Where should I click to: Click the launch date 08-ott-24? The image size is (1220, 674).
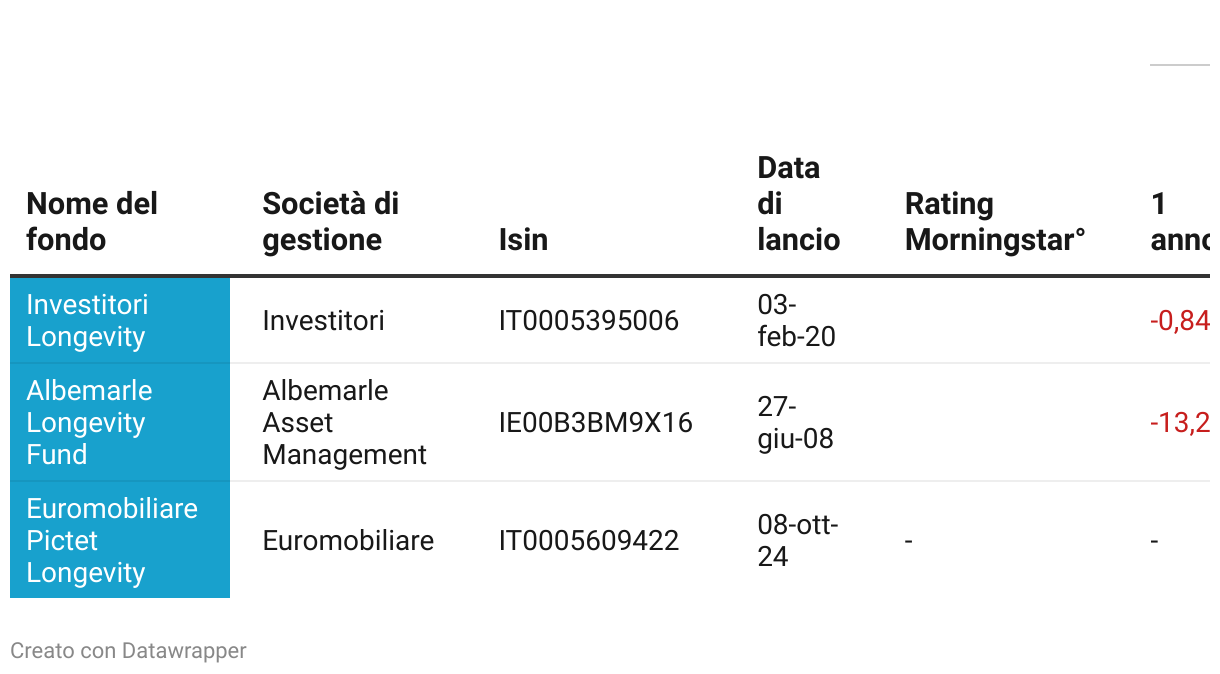pyautogui.click(x=797, y=540)
